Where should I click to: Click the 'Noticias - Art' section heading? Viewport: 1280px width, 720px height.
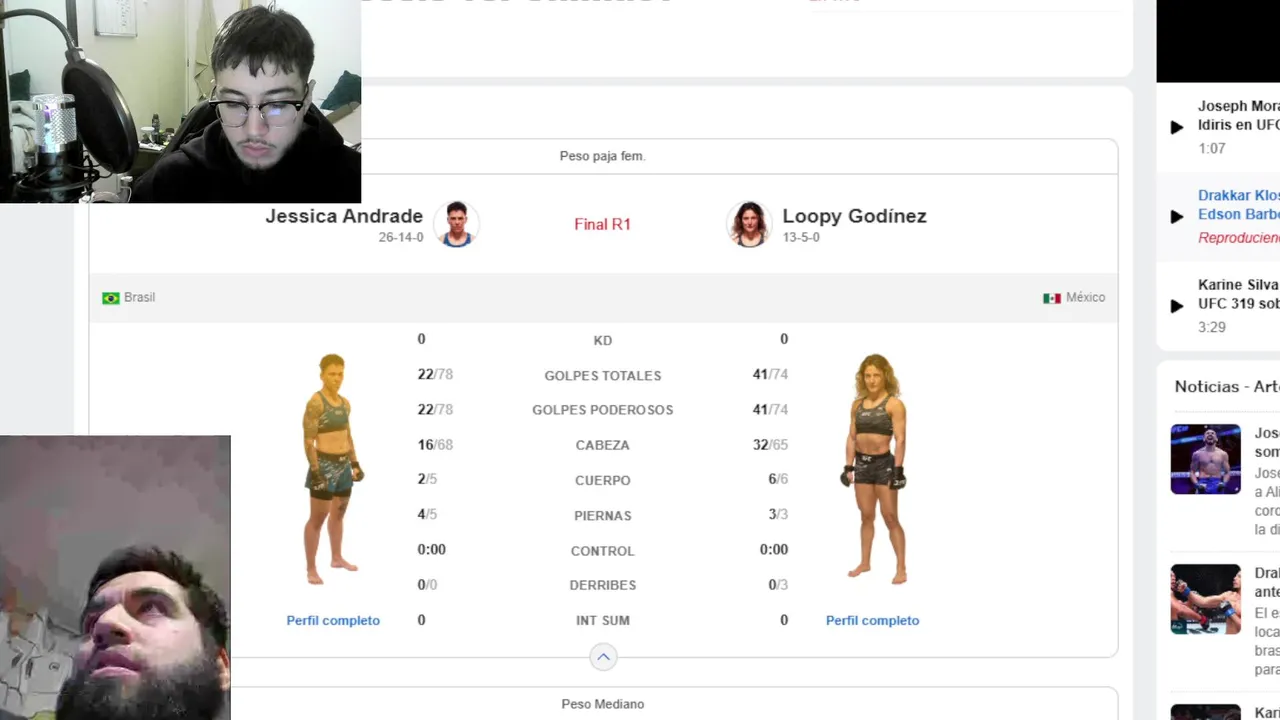click(1227, 386)
